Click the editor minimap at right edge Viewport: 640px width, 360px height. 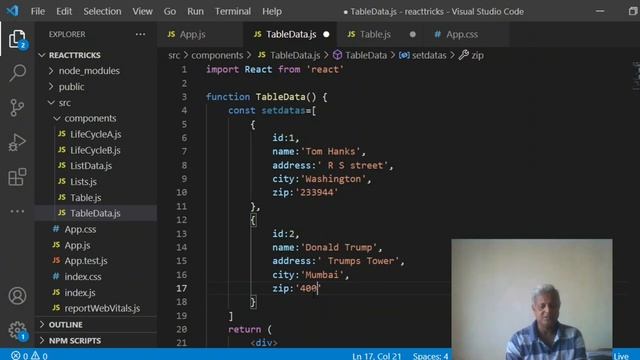pyautogui.click(x=636, y=75)
